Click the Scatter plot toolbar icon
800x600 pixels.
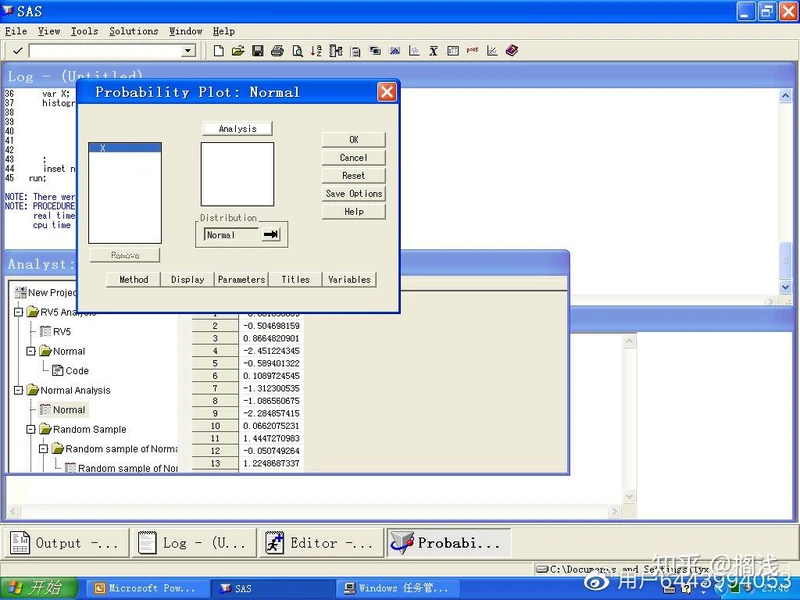(414, 51)
